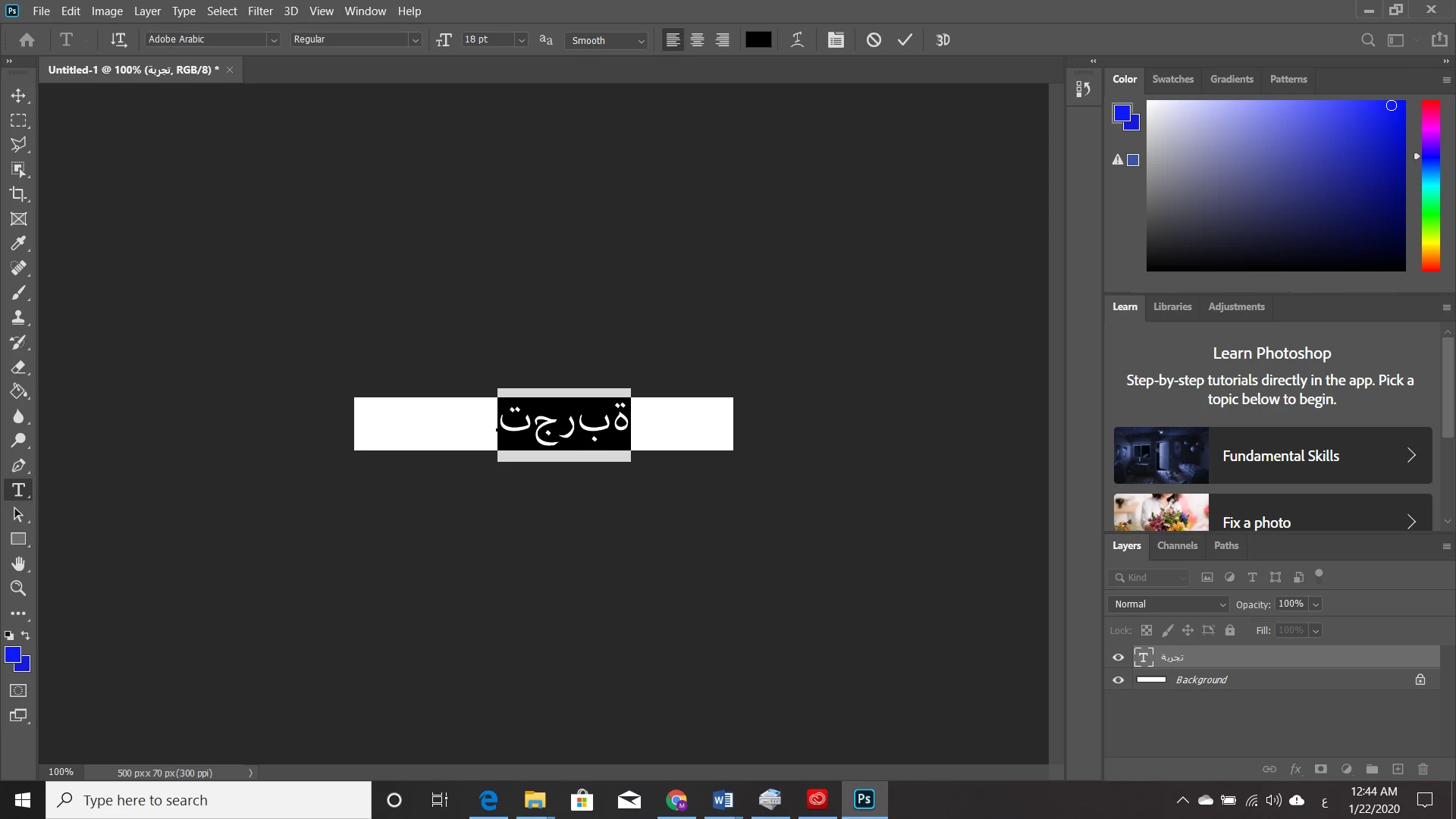Select the Zoom tool
This screenshot has height=819, width=1456.
click(x=18, y=588)
